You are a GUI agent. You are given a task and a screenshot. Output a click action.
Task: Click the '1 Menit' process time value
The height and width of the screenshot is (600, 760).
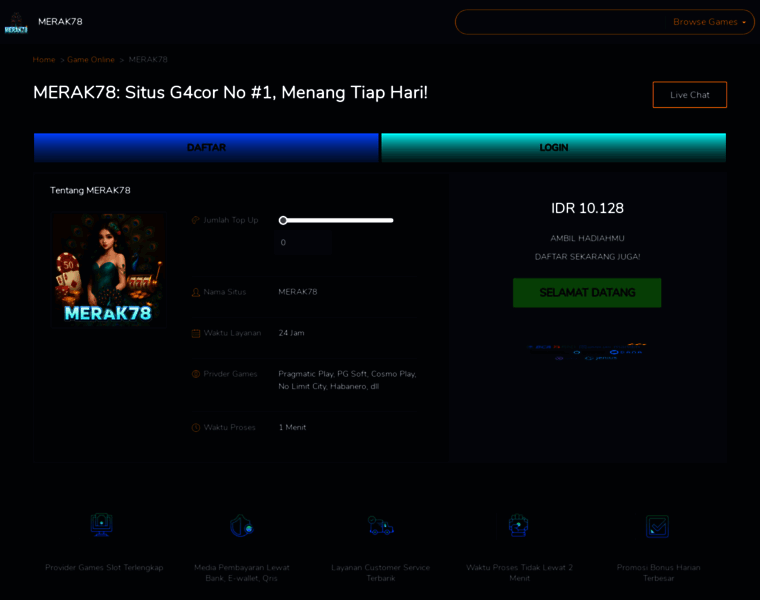pyautogui.click(x=292, y=427)
